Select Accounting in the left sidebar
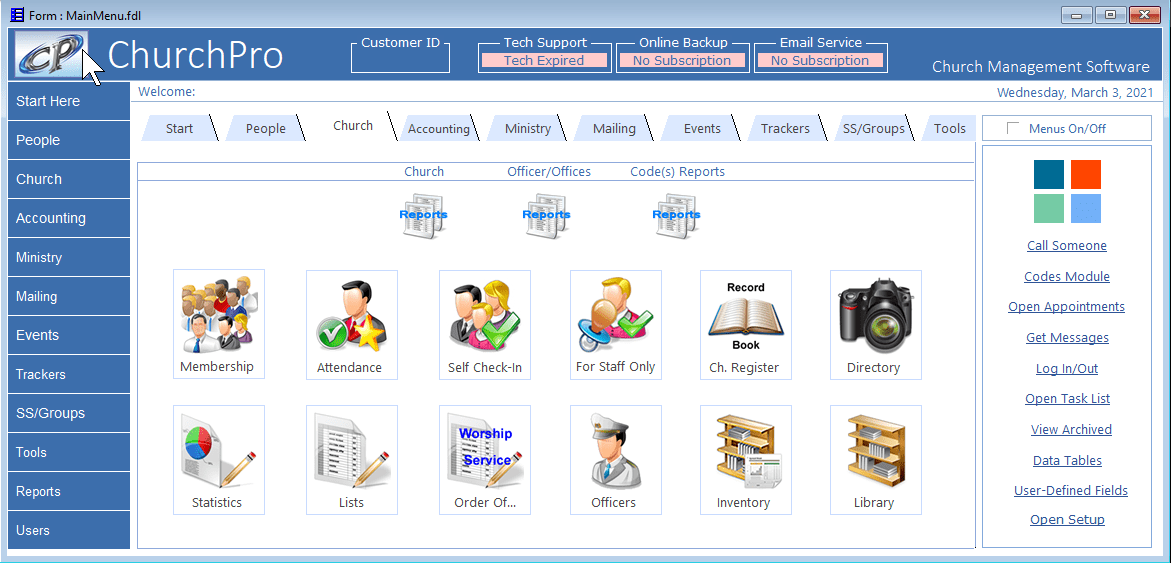Image resolution: width=1171 pixels, height=563 pixels. 69,218
